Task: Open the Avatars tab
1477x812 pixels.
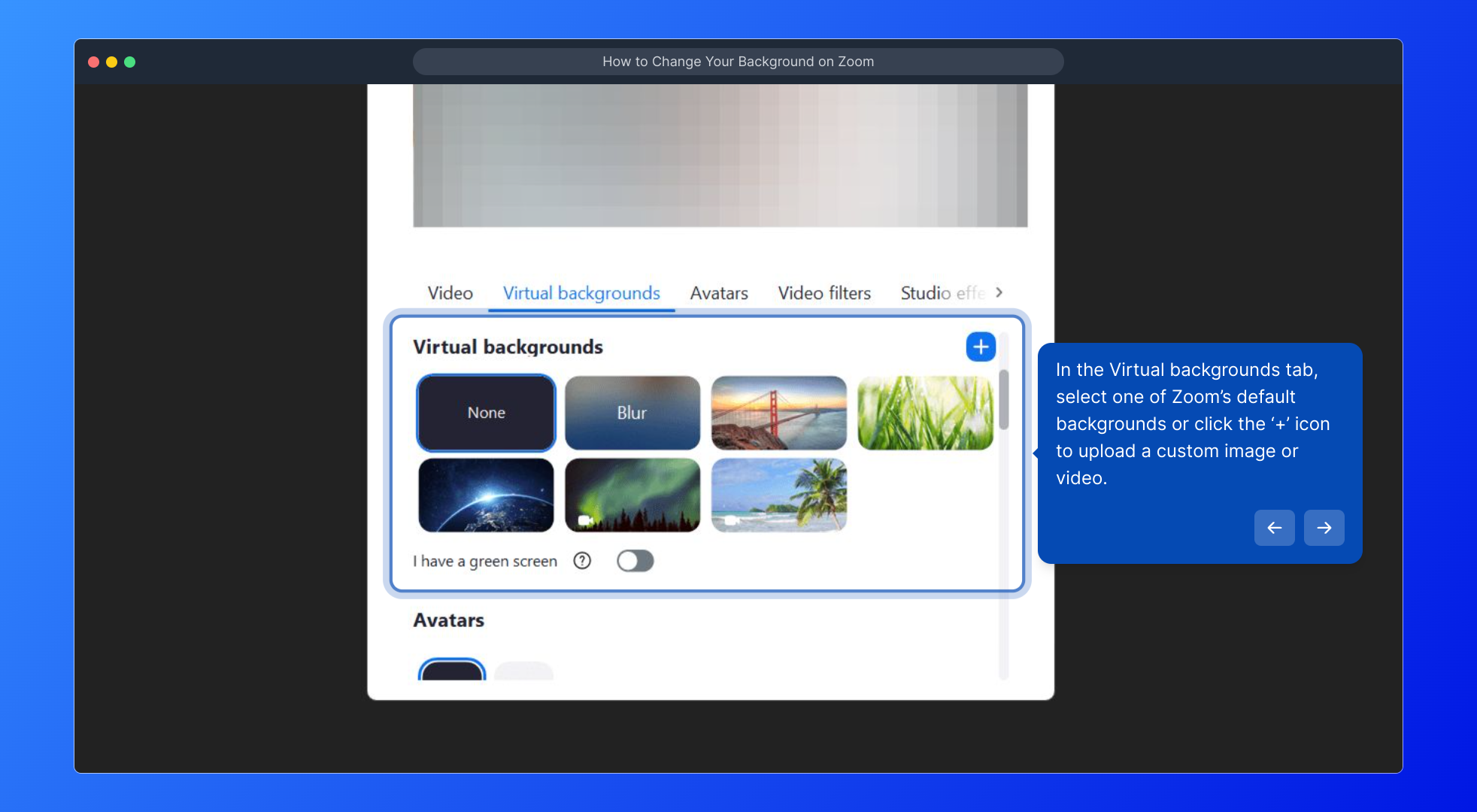Action: point(719,293)
